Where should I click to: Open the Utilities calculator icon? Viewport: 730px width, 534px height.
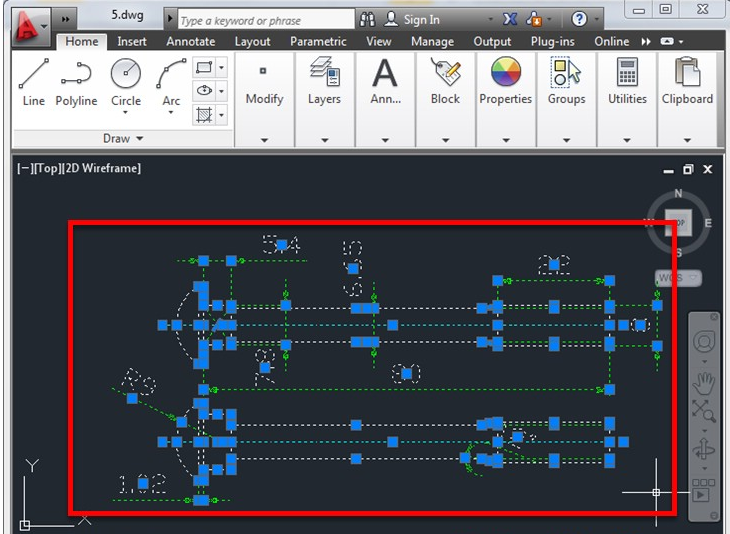[627, 72]
